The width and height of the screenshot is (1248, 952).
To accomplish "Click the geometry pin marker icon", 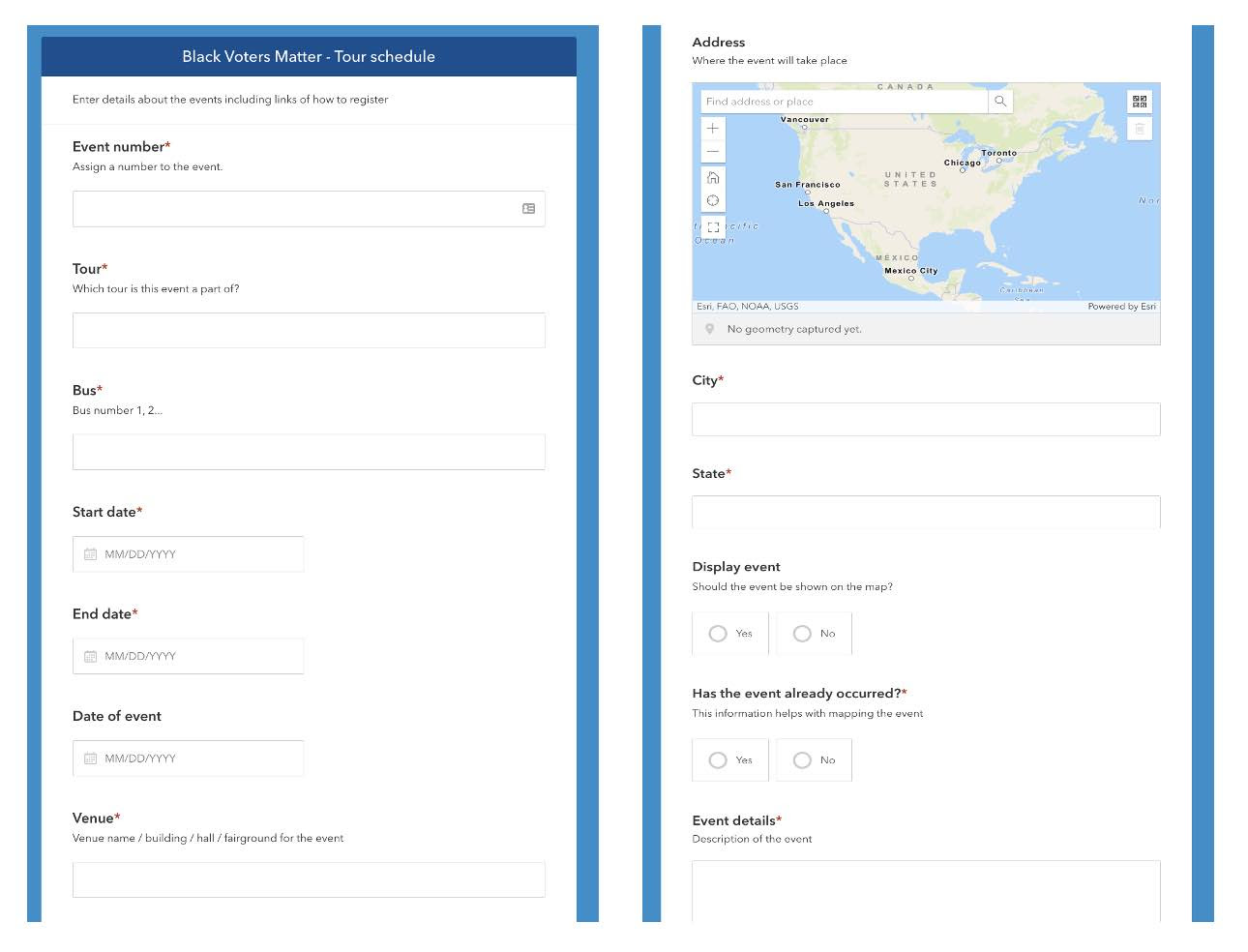I will (709, 329).
